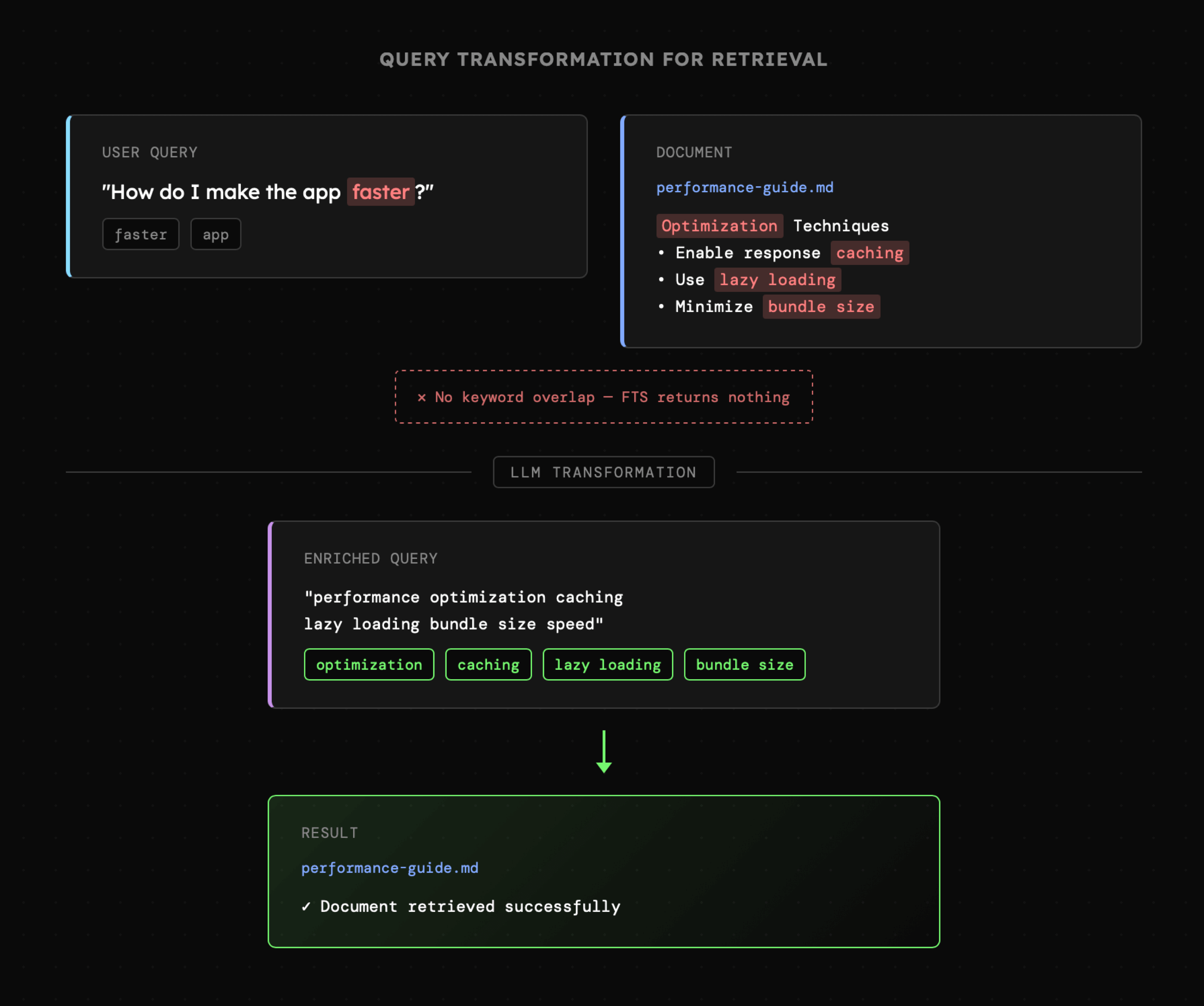The image size is (1204, 1006).
Task: Open performance-guide.md link in Result box
Action: tap(389, 868)
